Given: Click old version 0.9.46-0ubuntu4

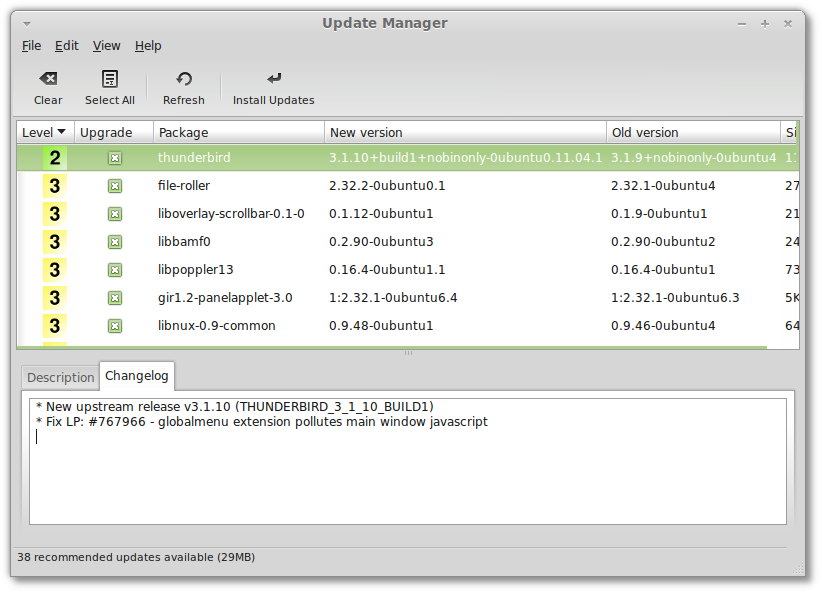Looking at the screenshot, I should pos(663,326).
